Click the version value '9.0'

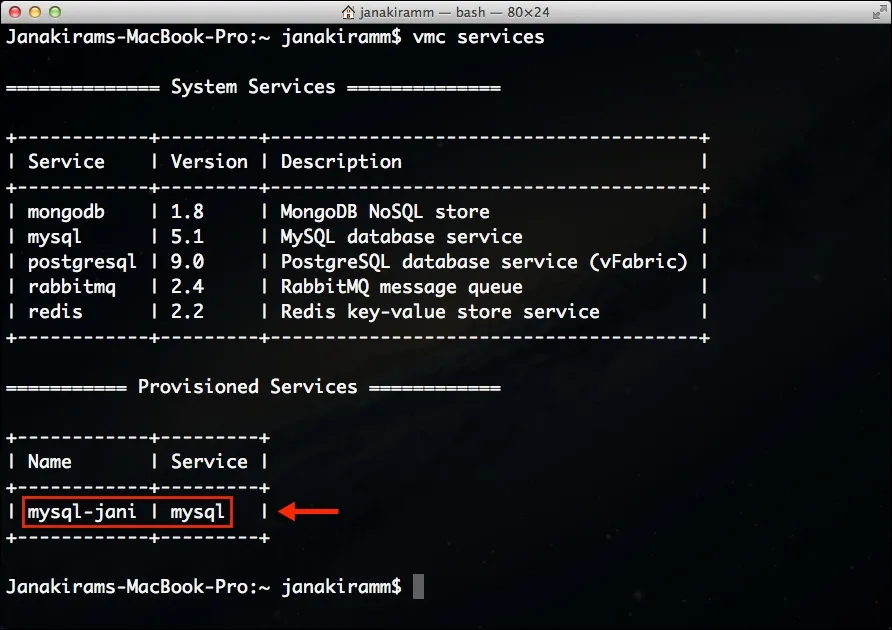click(x=188, y=262)
